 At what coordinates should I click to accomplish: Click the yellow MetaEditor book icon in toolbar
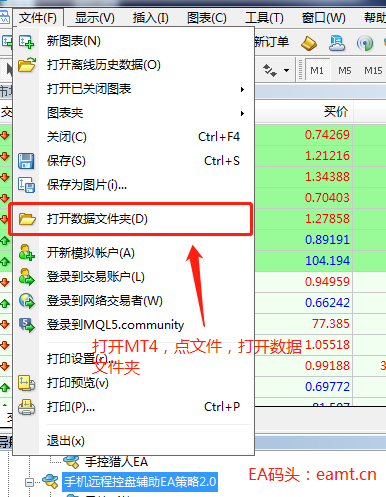[309, 43]
